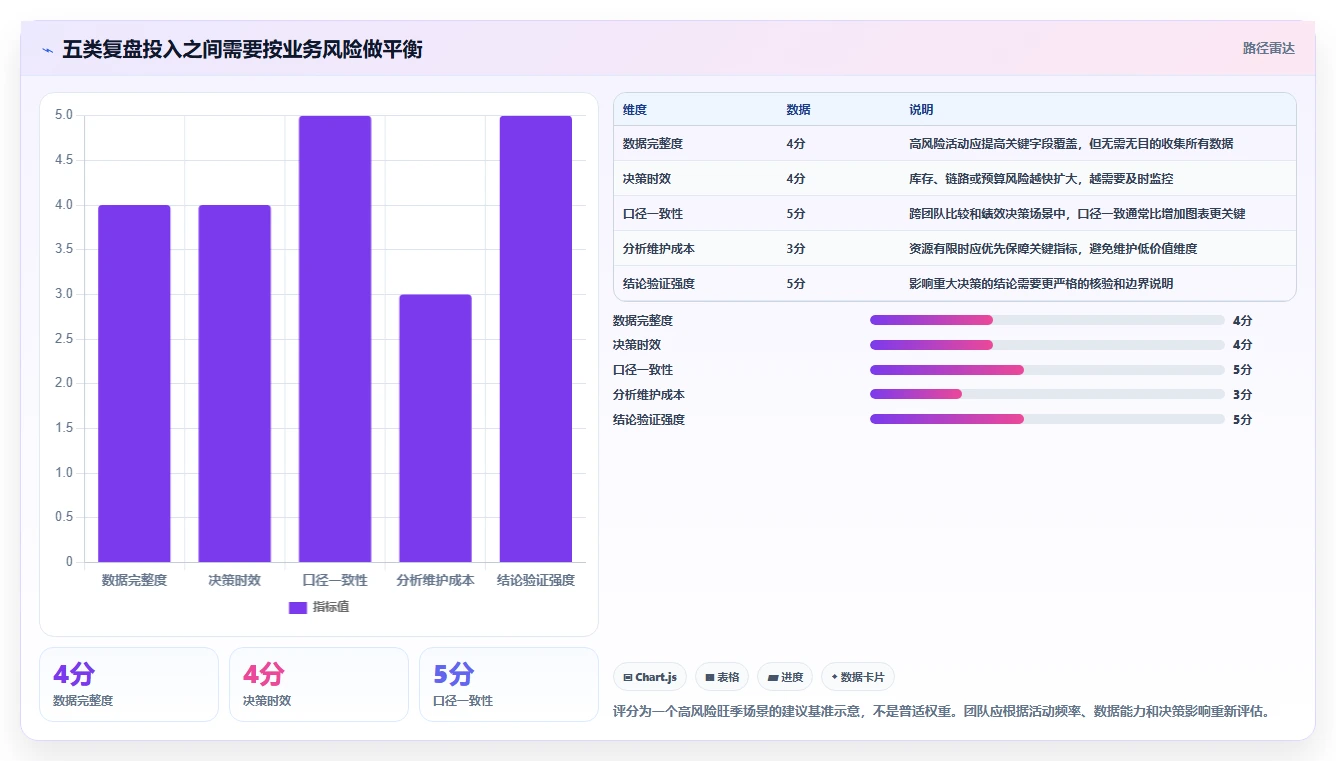Click the 数据完整度 bar in the chart
The width and height of the screenshot is (1336, 761).
(x=134, y=383)
